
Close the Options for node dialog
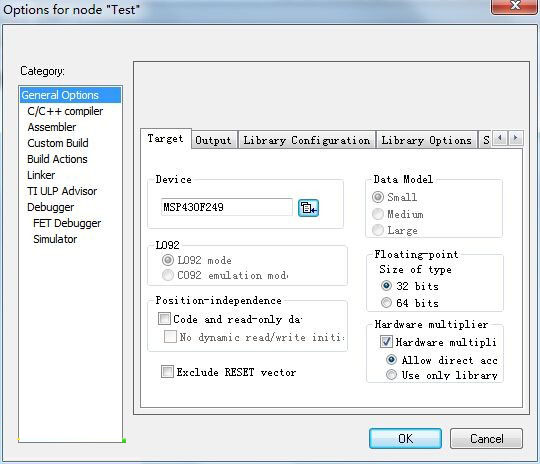click(x=515, y=6)
